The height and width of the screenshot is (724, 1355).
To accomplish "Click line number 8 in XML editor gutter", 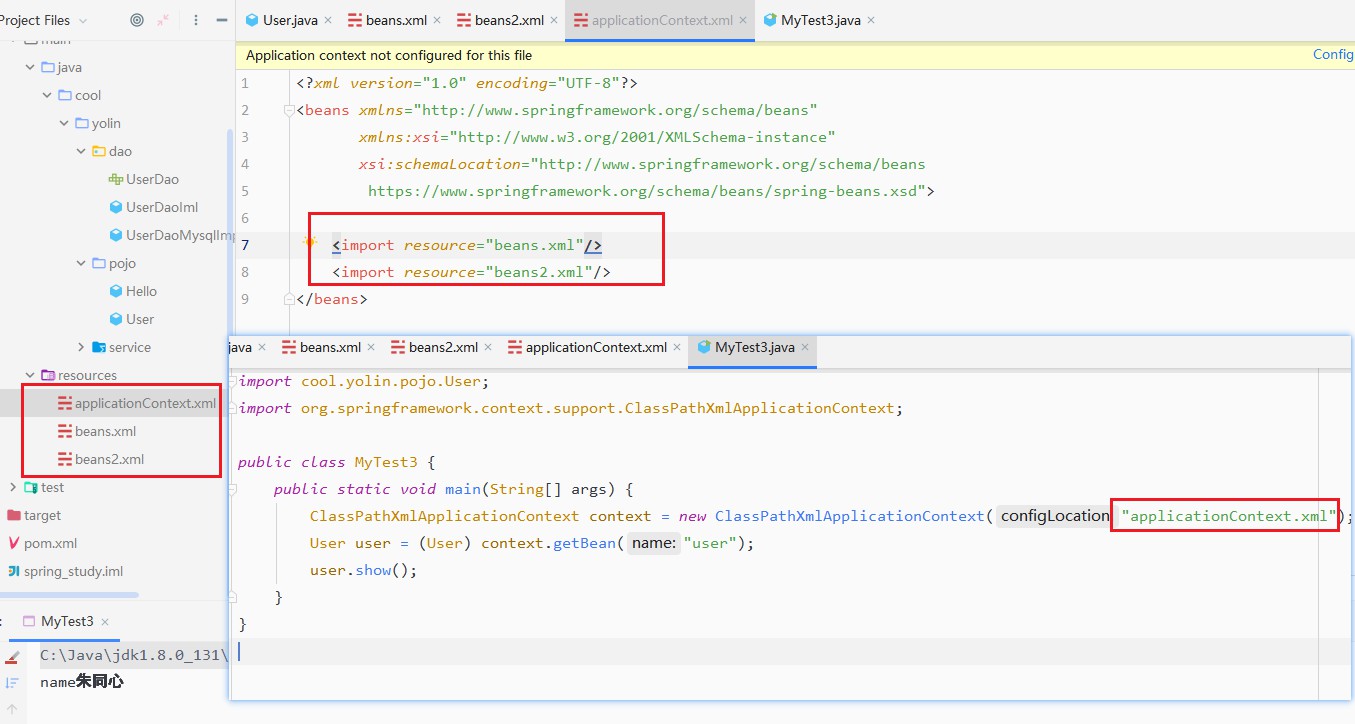I will click(245, 272).
